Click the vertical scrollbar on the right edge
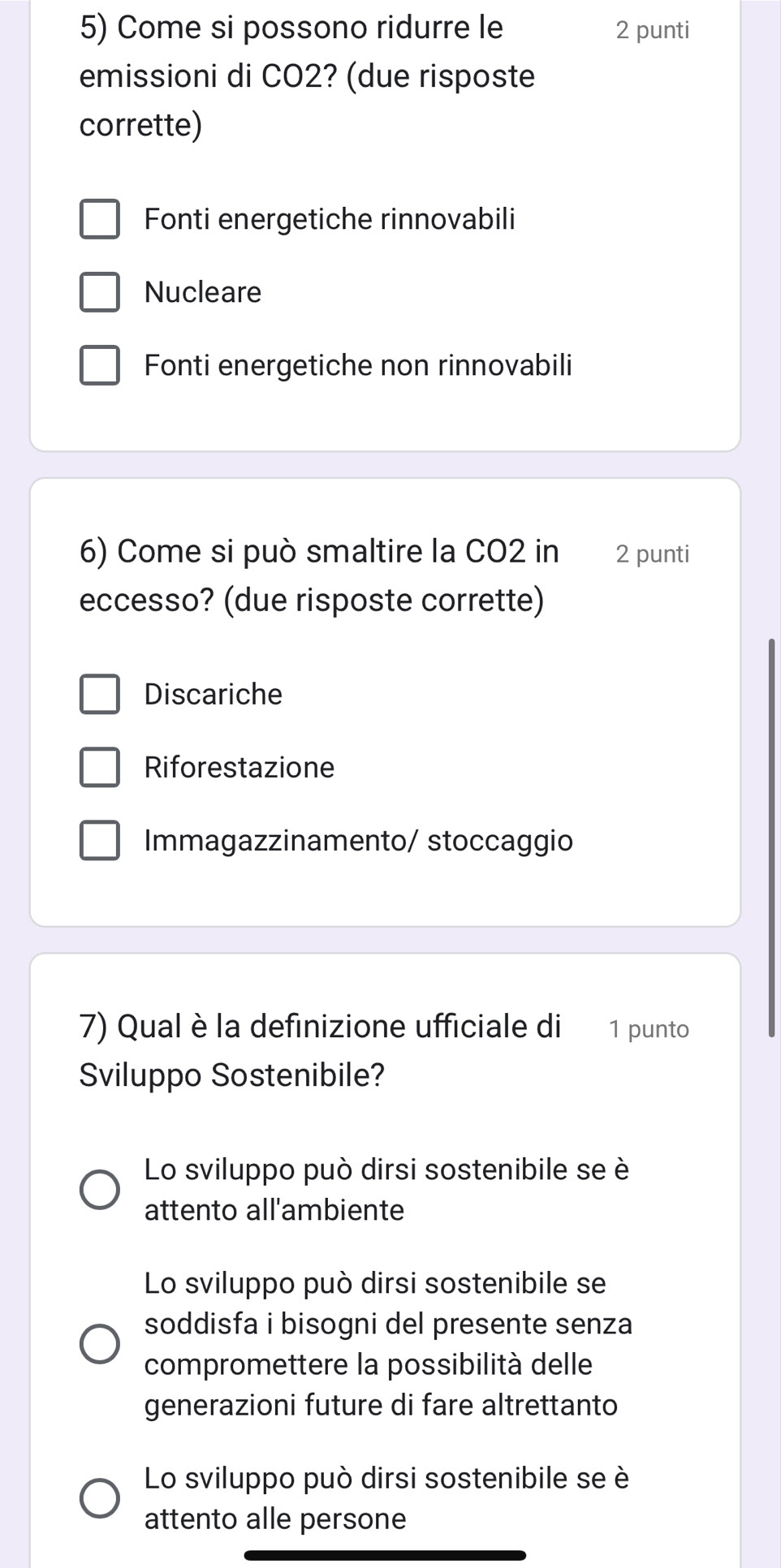This screenshot has width=781, height=1568. 772,836
